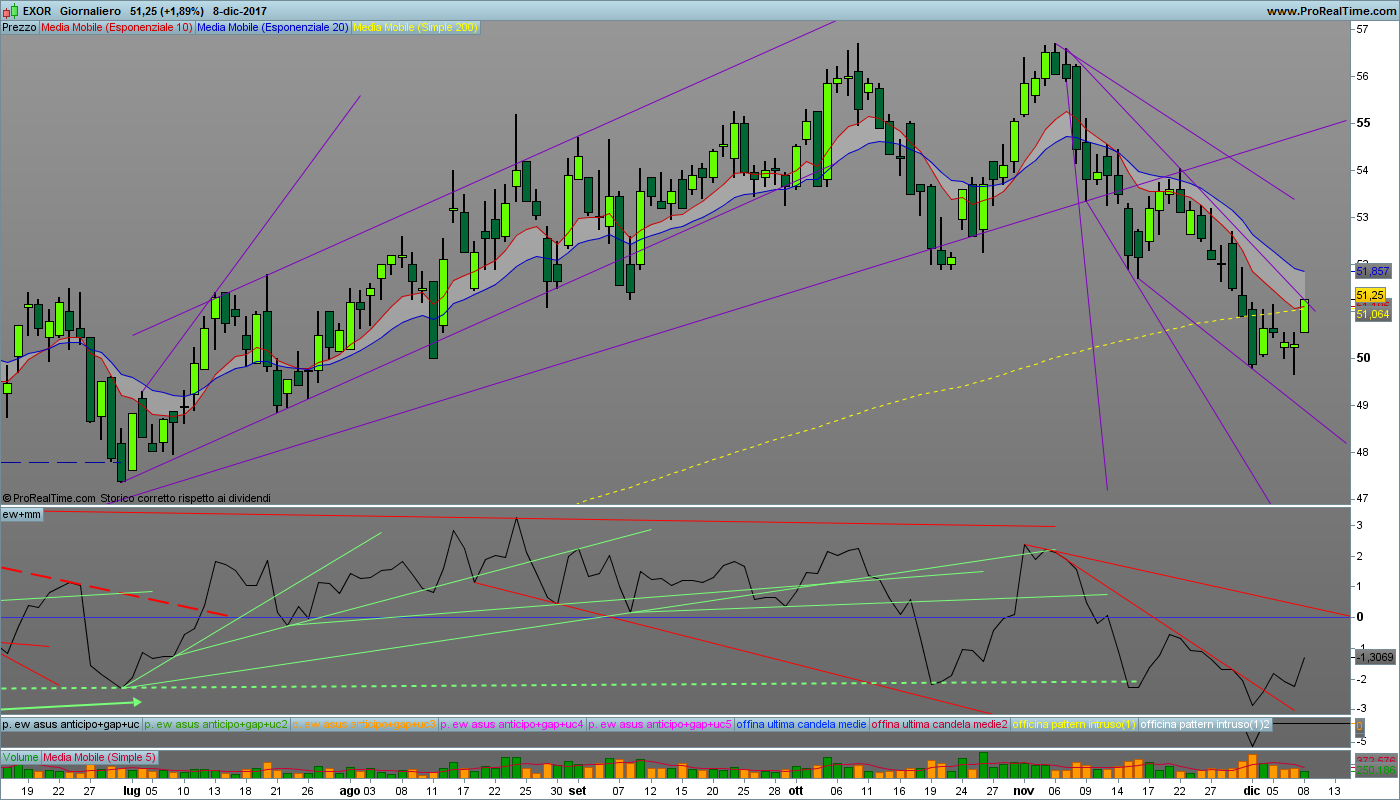Open 'offina ultima candela medie2' red label
Viewport: 1400px width, 800px height.
tap(940, 724)
